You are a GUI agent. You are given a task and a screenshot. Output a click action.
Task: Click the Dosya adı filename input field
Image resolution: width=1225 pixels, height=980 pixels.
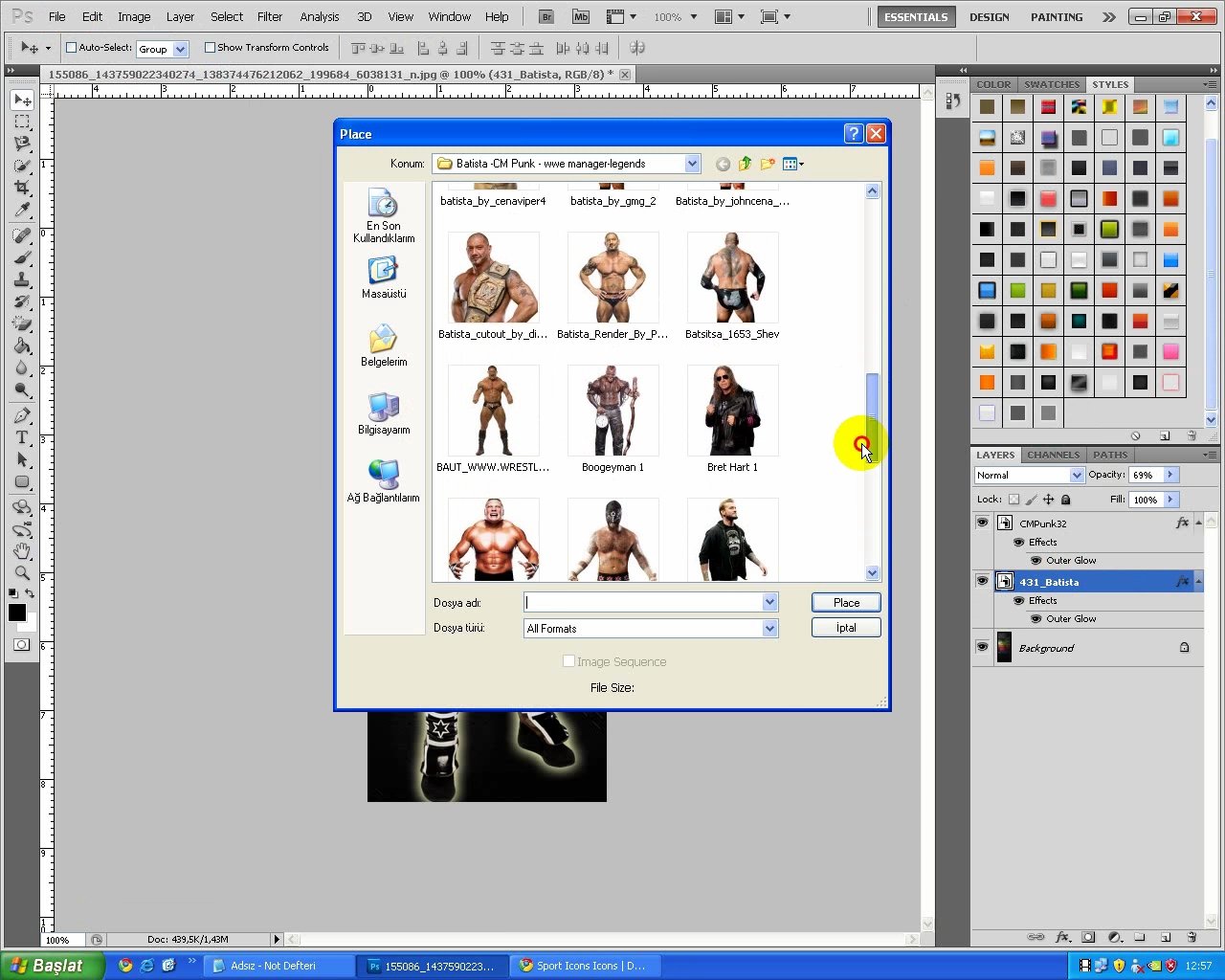click(643, 602)
